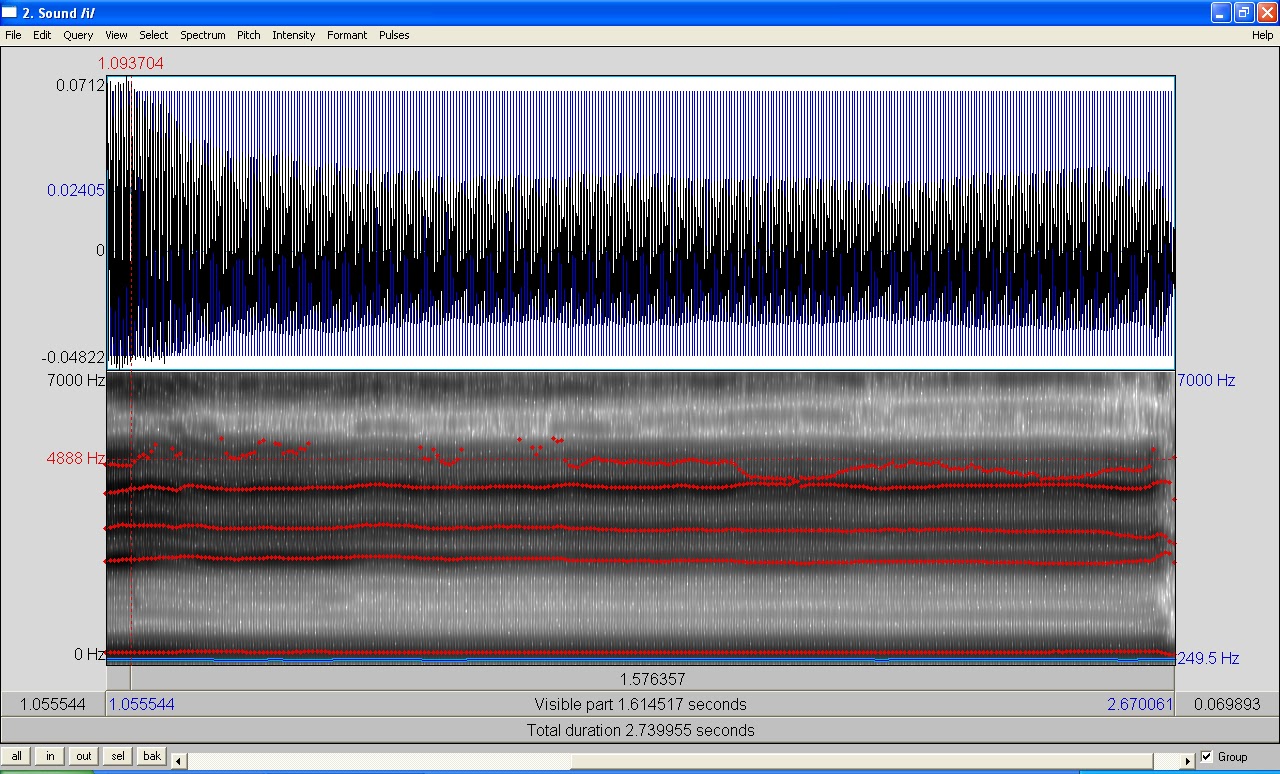
Task: Open the File menu
Action: coord(13,35)
